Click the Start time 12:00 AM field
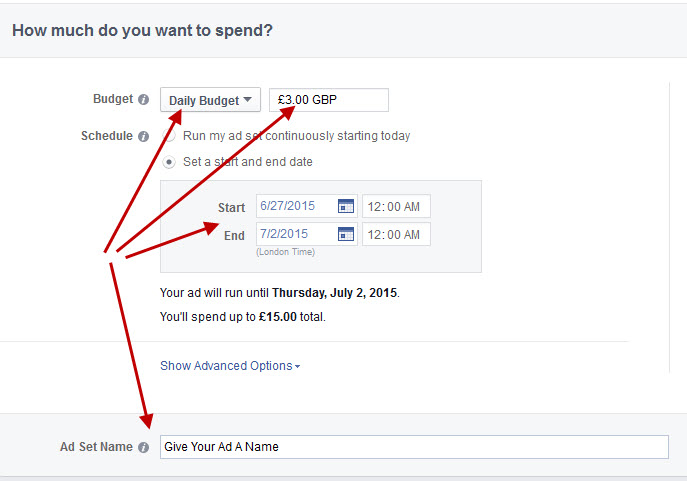687x481 pixels. [397, 206]
